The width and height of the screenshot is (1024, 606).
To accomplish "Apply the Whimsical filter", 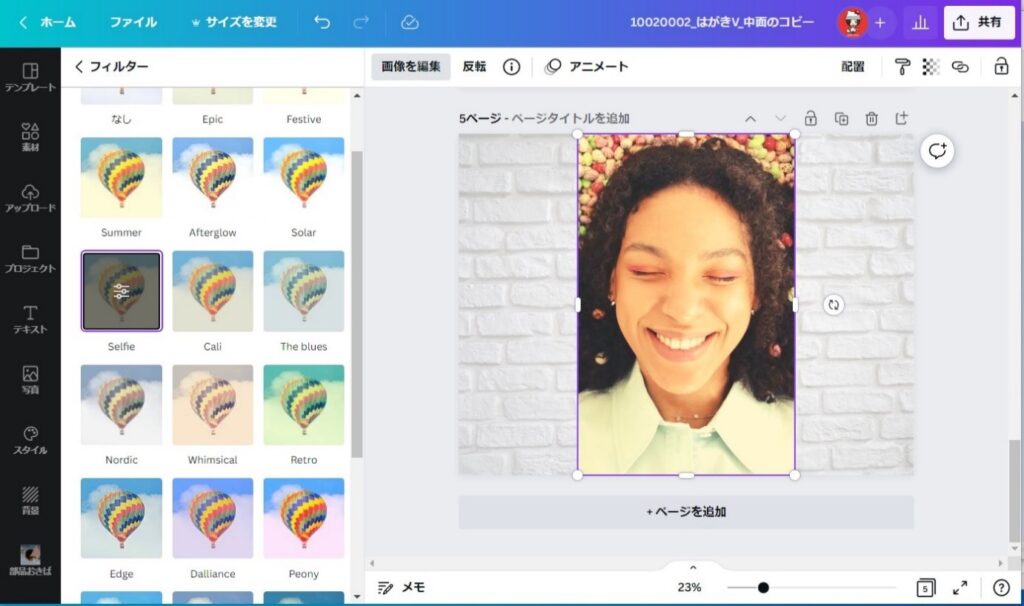I will pos(212,405).
